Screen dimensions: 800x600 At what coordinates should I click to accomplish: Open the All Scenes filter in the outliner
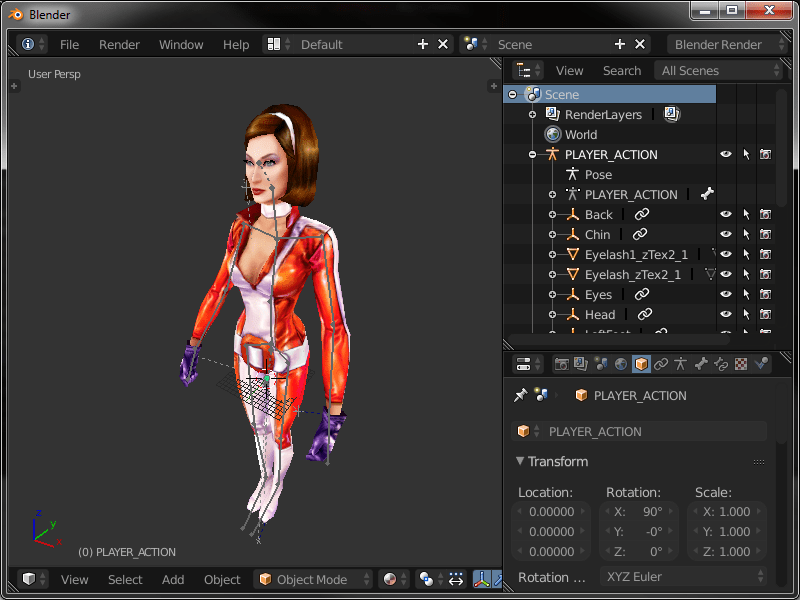tap(718, 70)
